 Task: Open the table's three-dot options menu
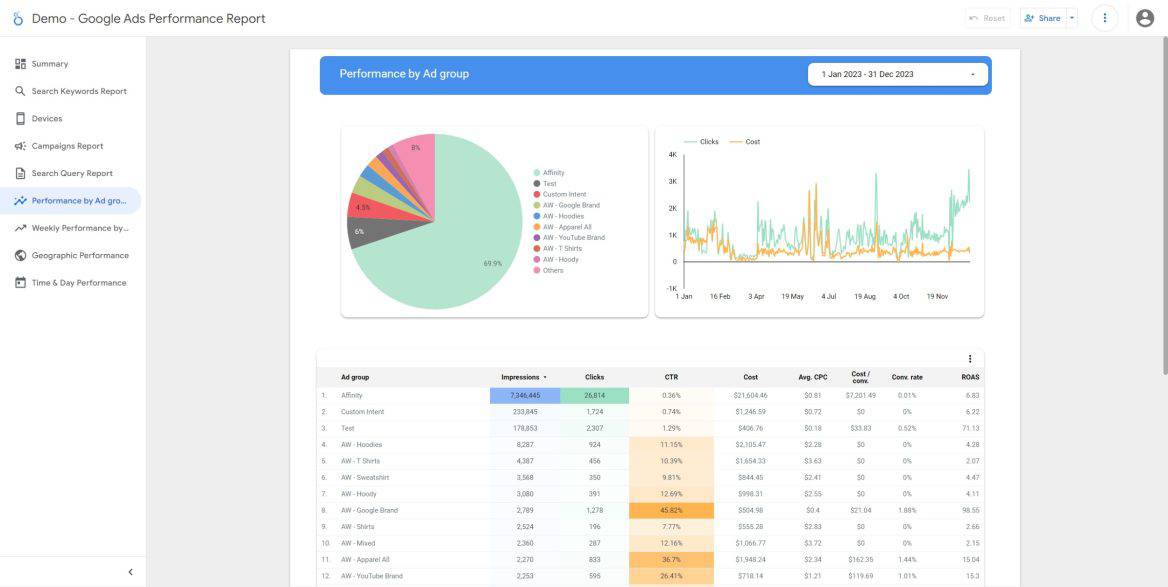coord(968,358)
